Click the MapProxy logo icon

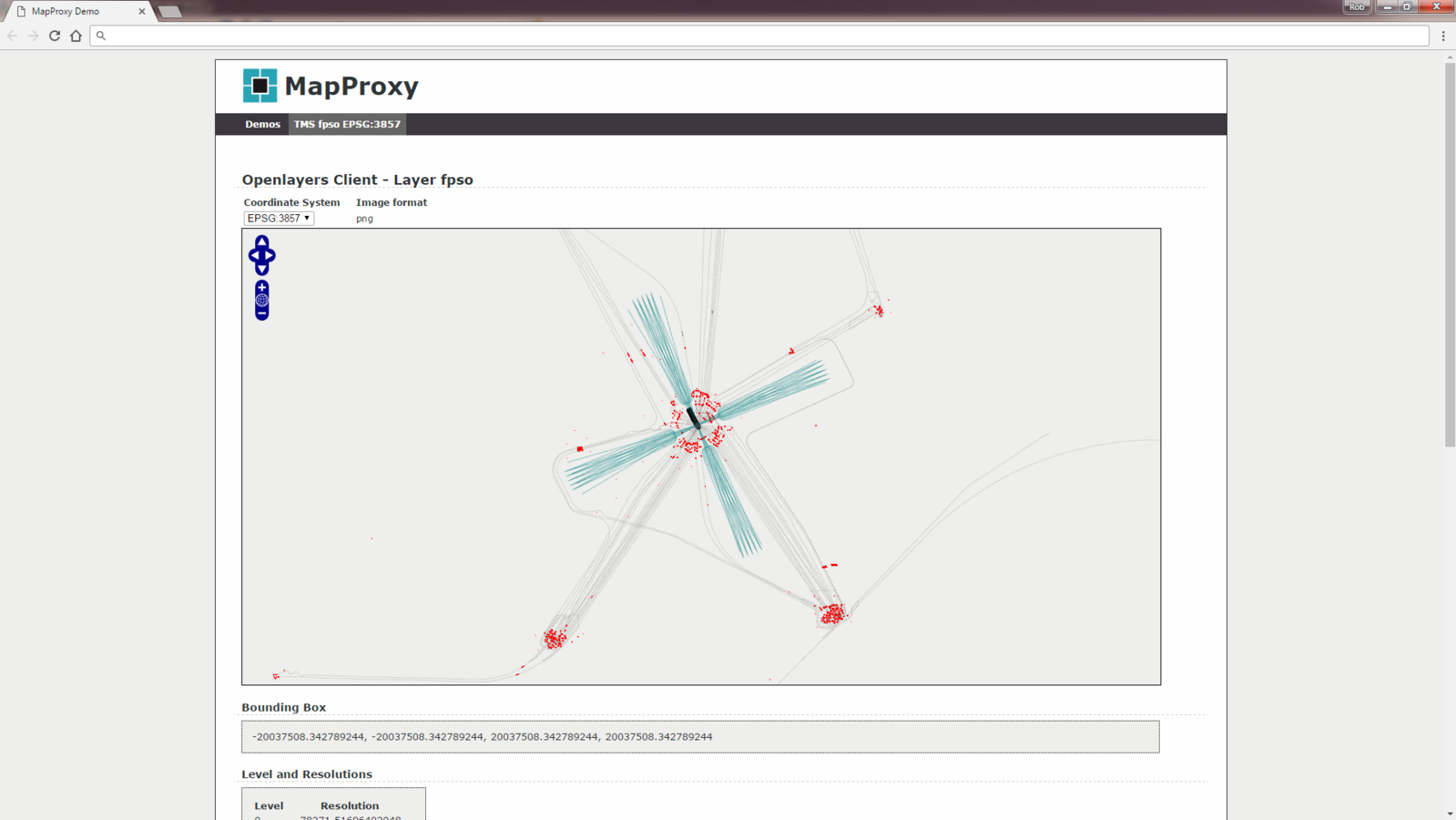pyautogui.click(x=260, y=86)
